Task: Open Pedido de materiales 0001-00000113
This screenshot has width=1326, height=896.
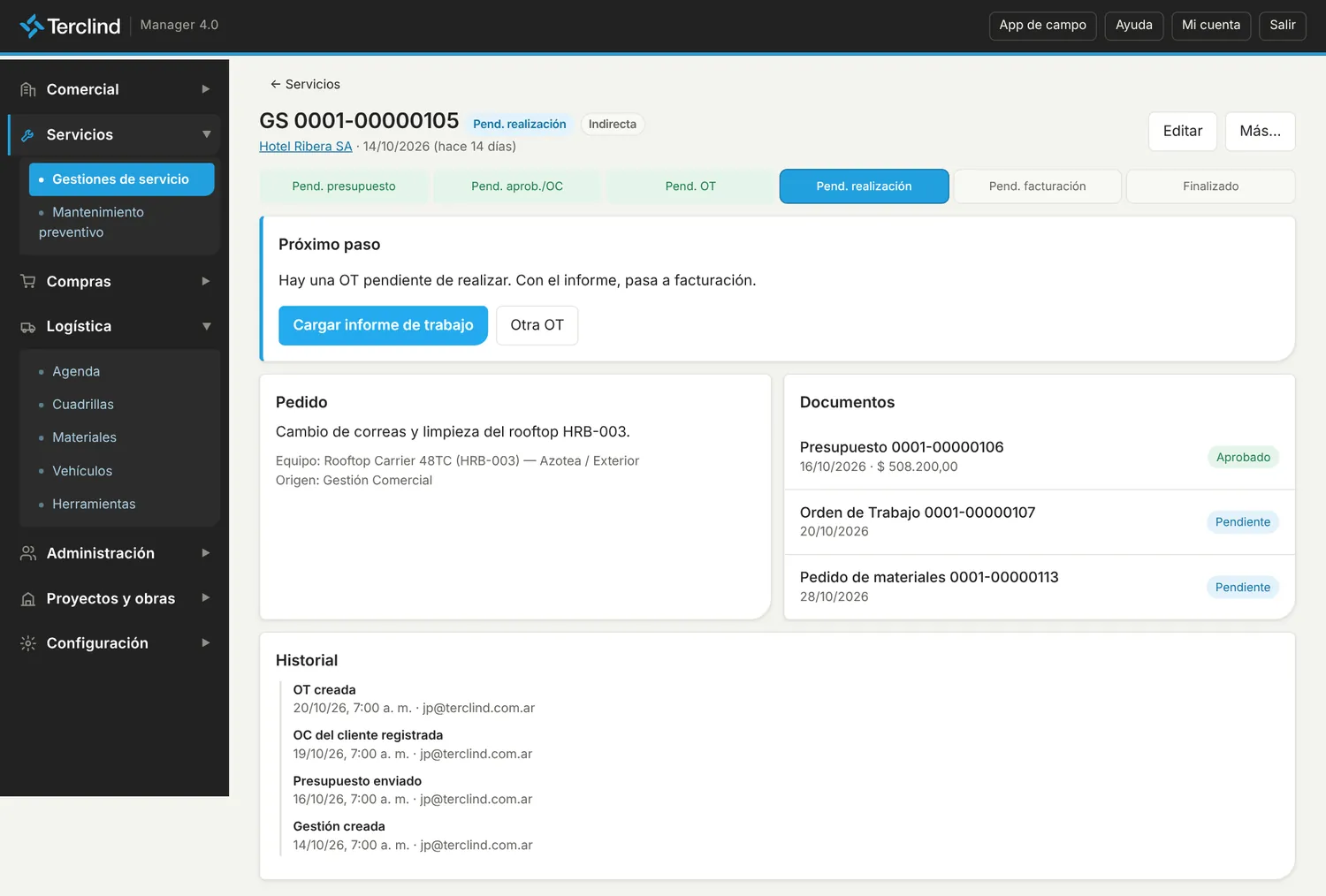Action: pos(1040,587)
